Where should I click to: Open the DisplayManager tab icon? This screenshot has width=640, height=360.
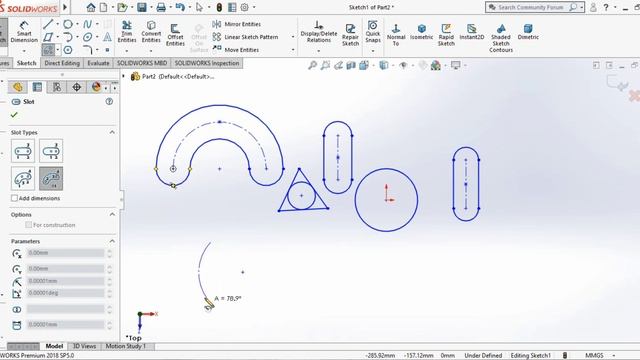96,87
